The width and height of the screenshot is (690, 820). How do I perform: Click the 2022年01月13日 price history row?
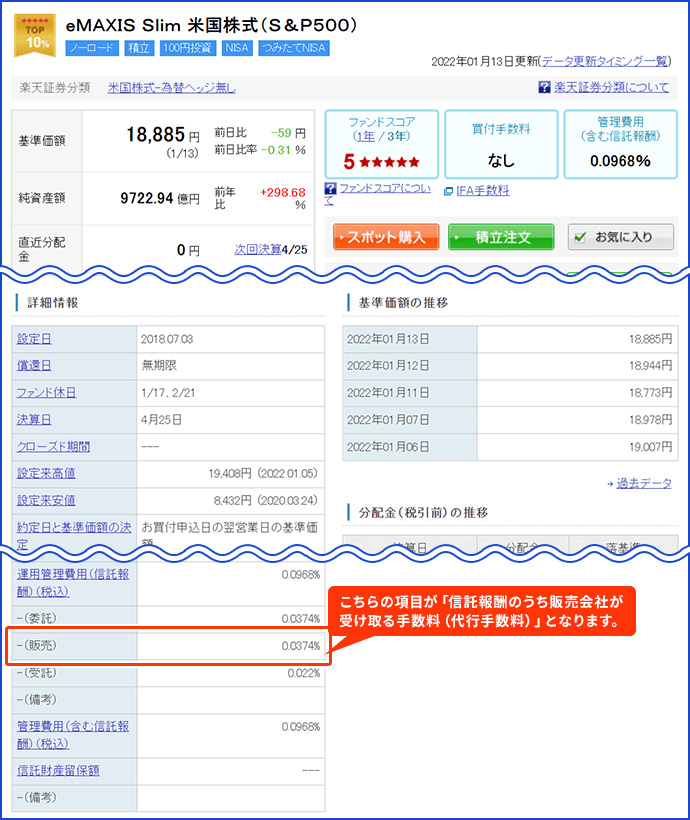tap(510, 339)
